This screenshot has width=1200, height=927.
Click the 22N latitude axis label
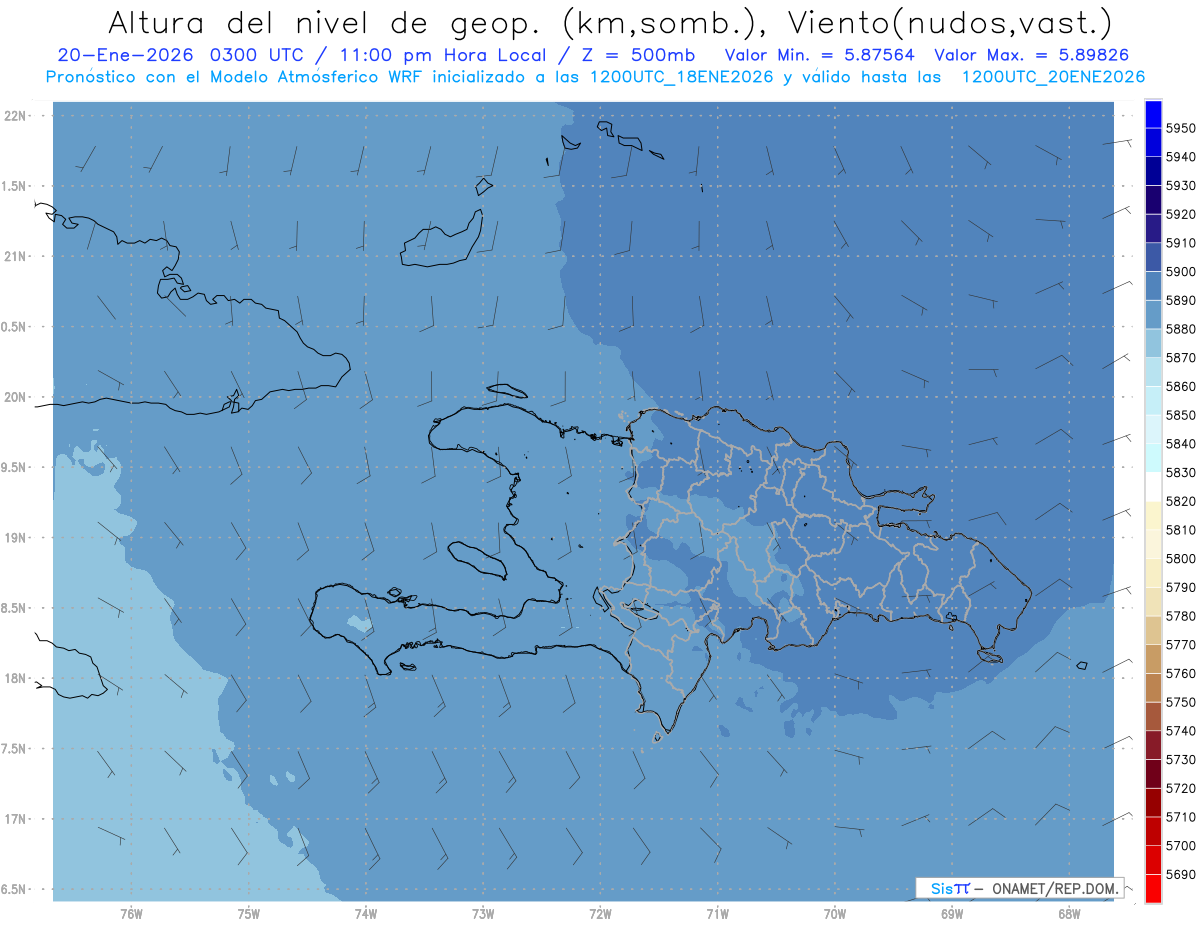pyautogui.click(x=17, y=115)
